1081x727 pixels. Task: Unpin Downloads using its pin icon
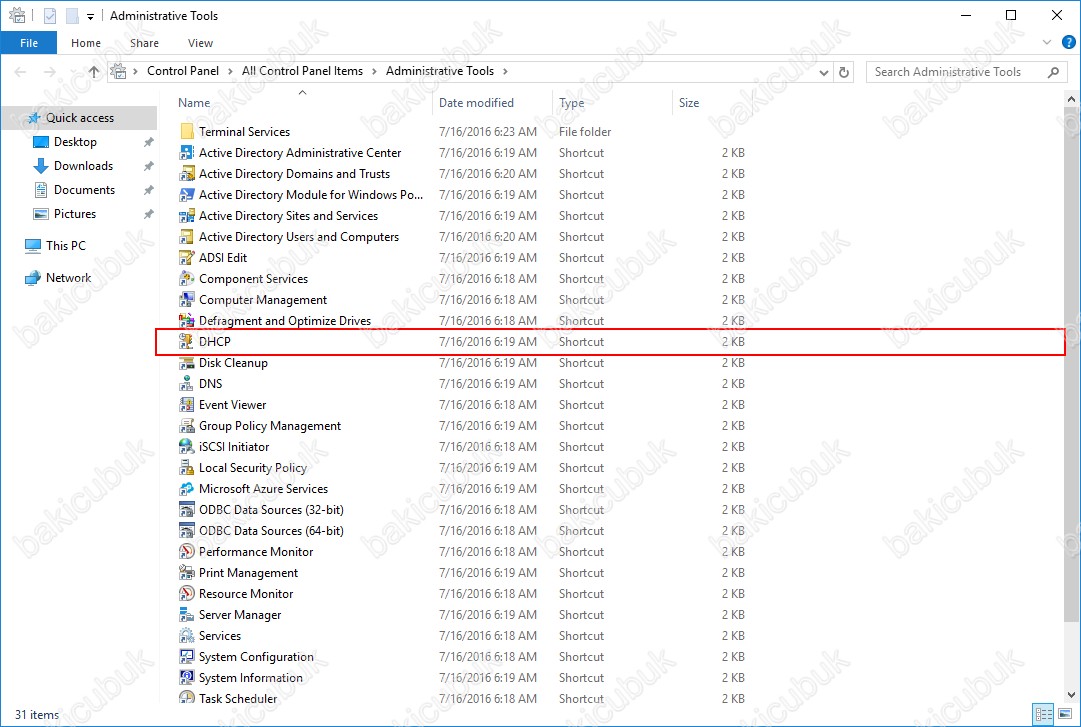click(148, 166)
